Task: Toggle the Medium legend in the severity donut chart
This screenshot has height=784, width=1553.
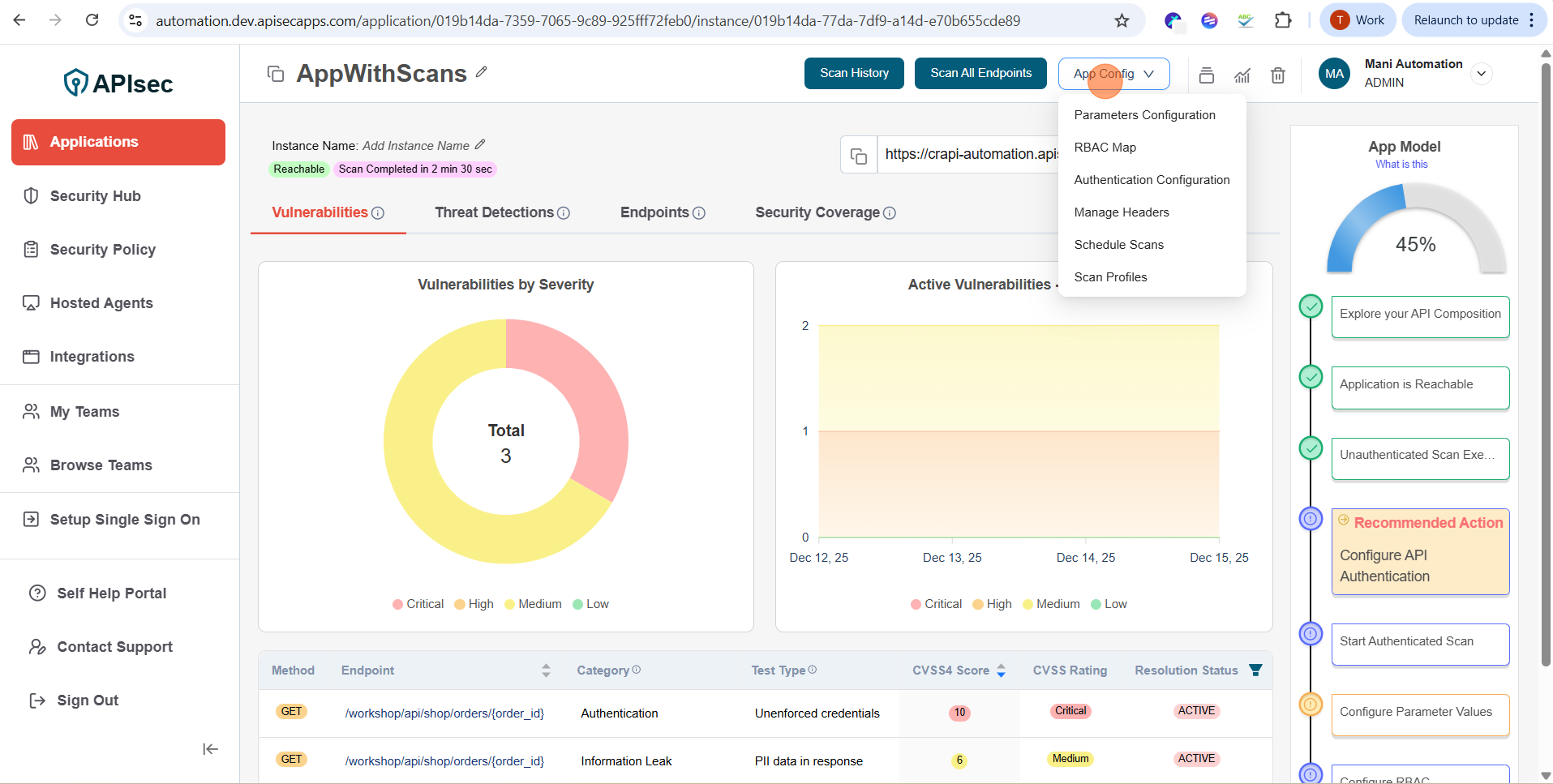Action: [533, 604]
